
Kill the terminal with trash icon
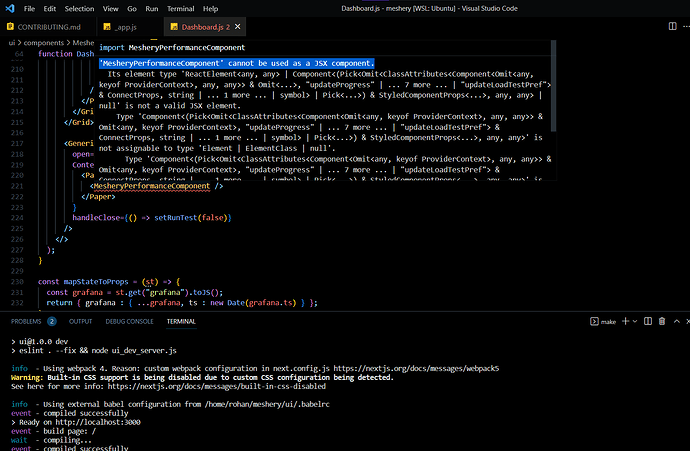[662, 321]
